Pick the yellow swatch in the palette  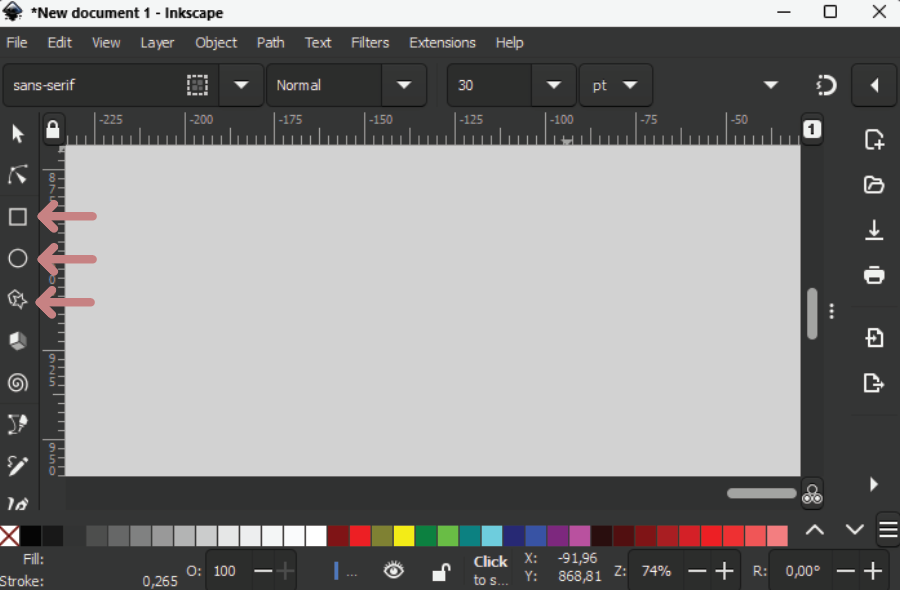coord(404,536)
